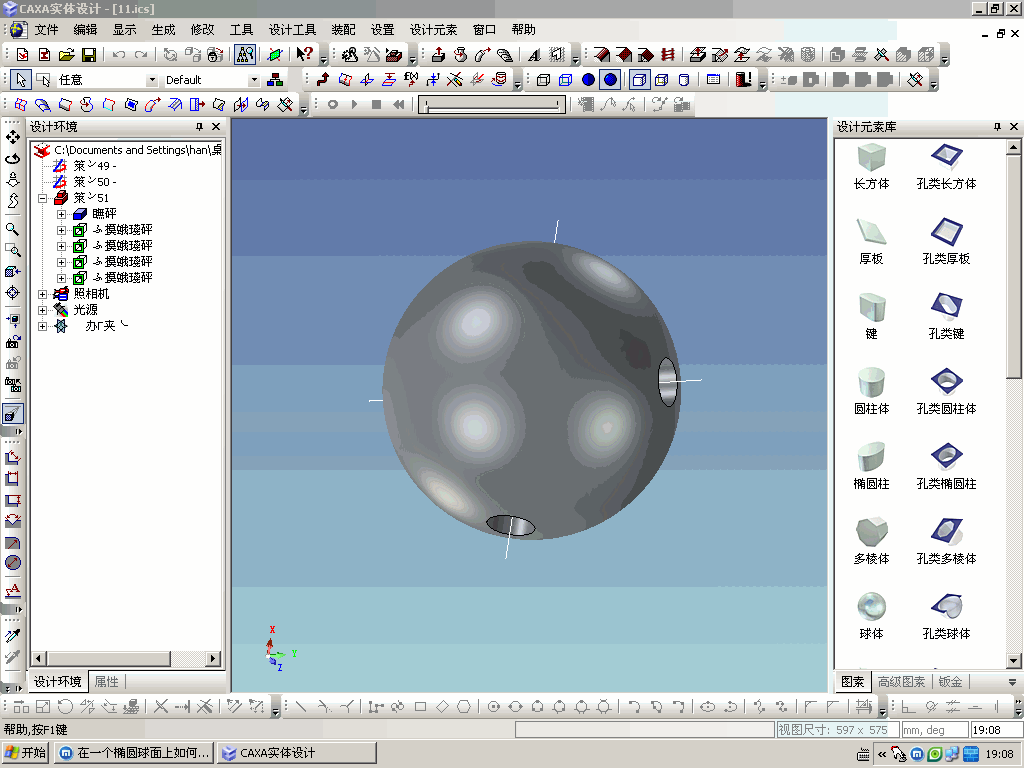Open the 编辑 menu
The height and width of the screenshot is (768, 1024).
(85, 30)
